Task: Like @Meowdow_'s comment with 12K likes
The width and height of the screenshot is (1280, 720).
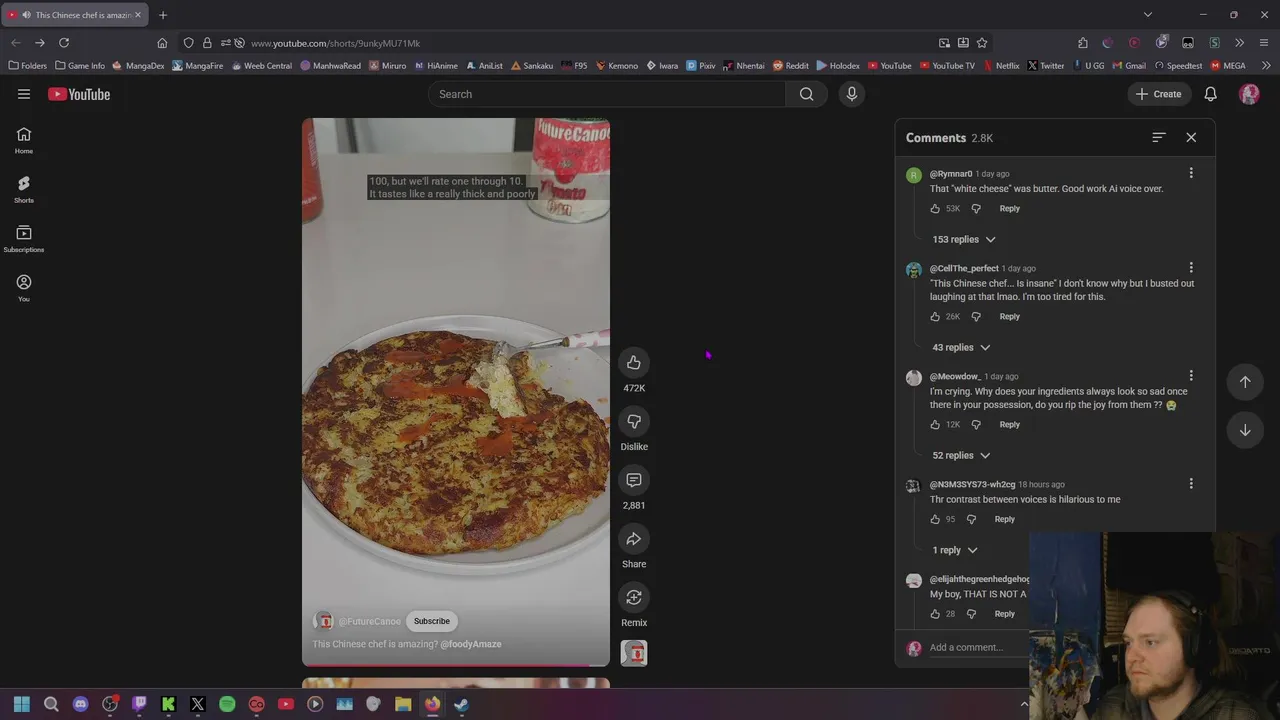Action: click(935, 424)
